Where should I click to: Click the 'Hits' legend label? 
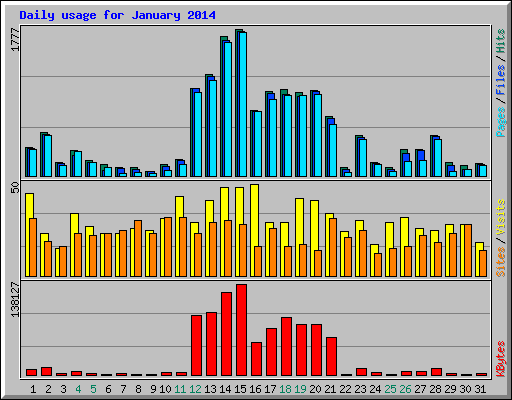pos(500,41)
